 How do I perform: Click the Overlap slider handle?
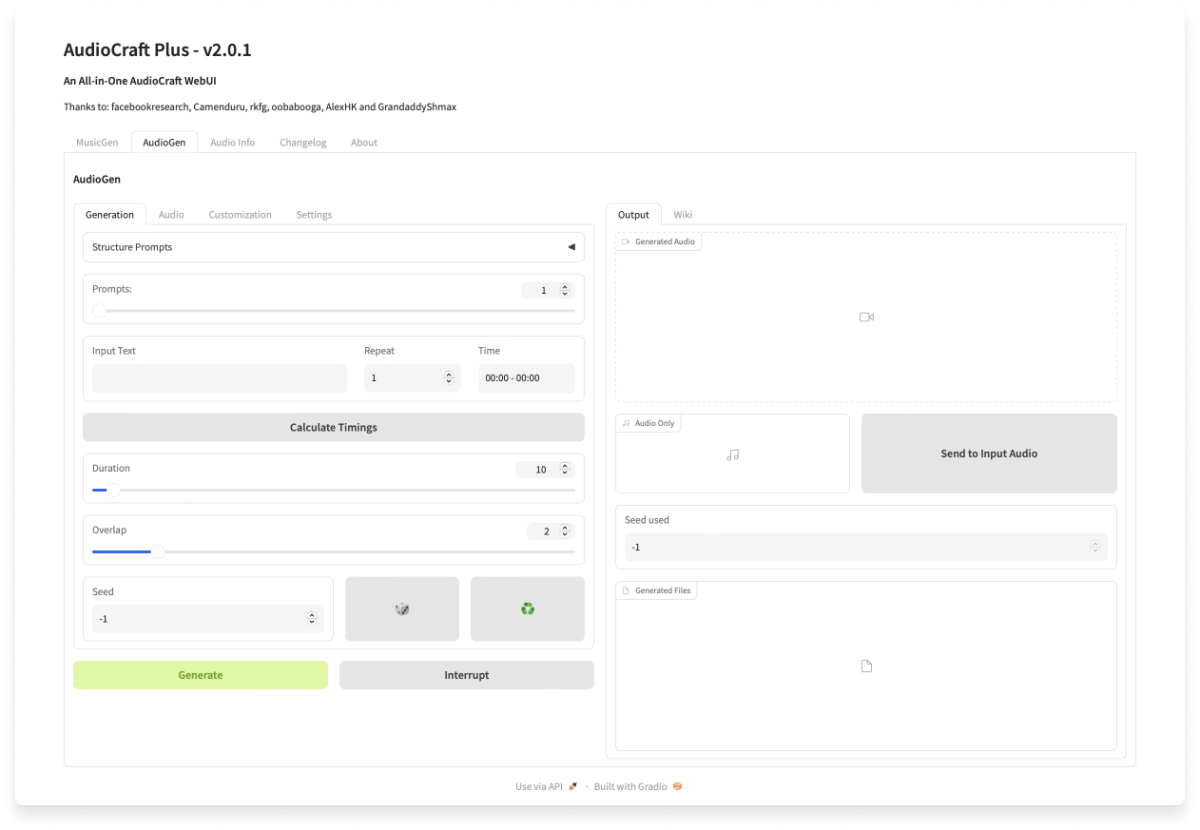(x=157, y=551)
